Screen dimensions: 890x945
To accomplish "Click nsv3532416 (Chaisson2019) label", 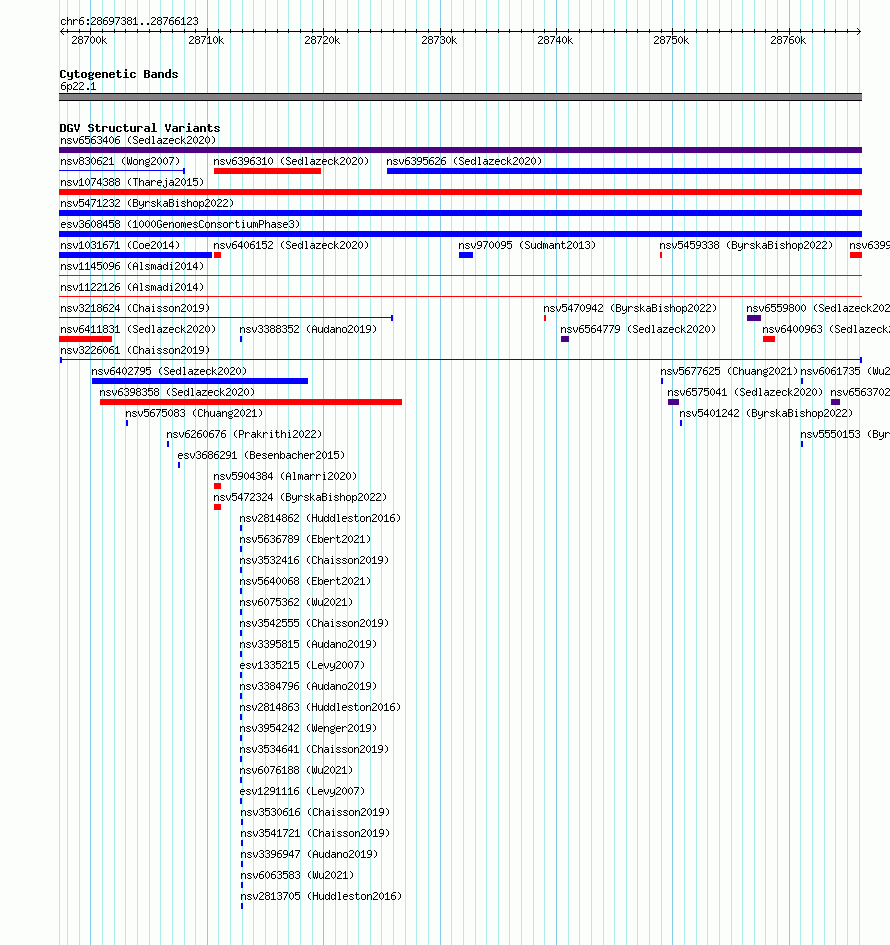I will [314, 560].
